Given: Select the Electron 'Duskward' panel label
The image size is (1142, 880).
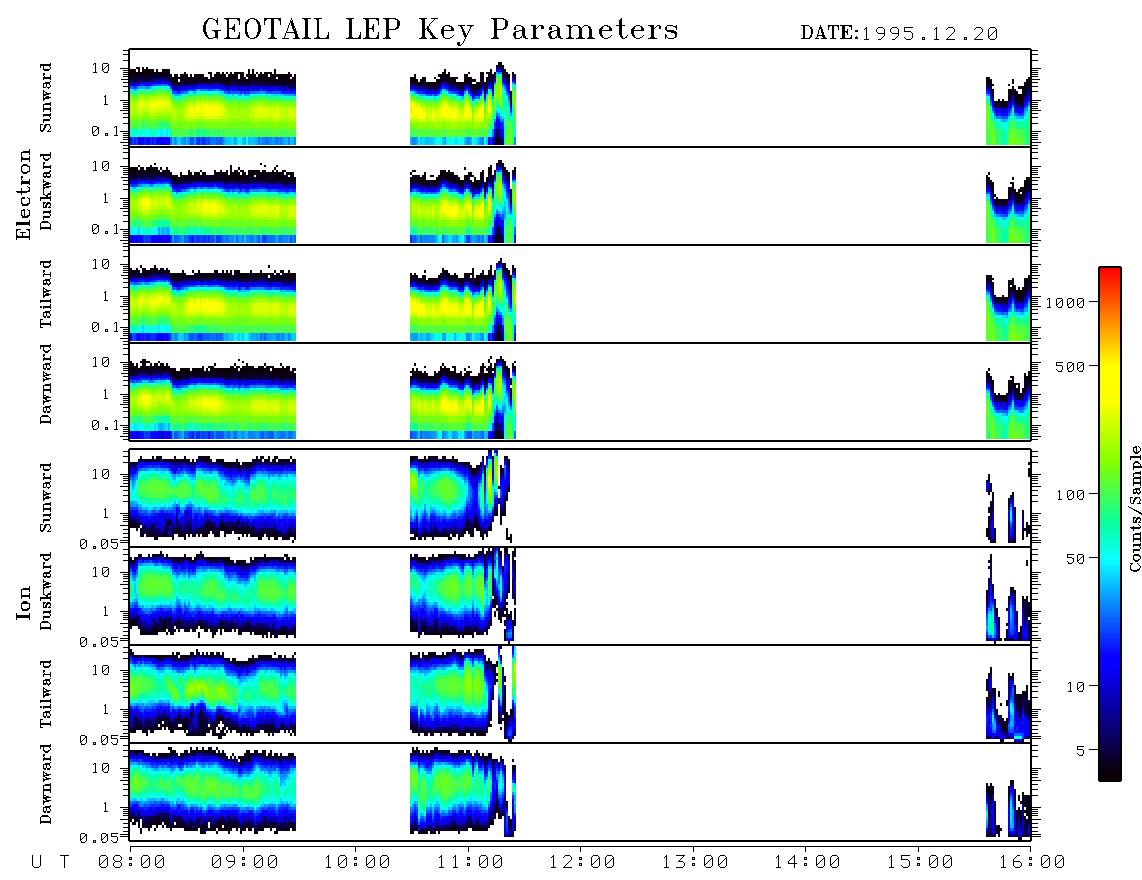Looking at the screenshot, I should point(46,191).
